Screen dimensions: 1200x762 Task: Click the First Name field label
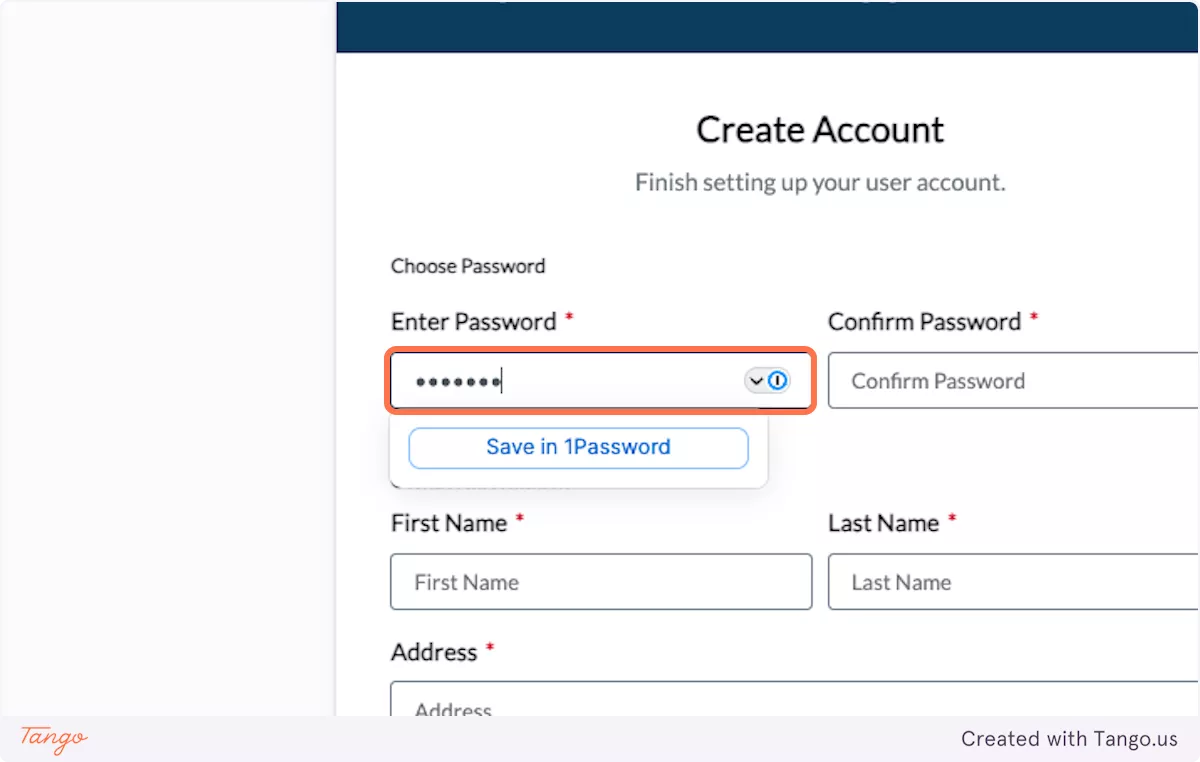pos(449,523)
